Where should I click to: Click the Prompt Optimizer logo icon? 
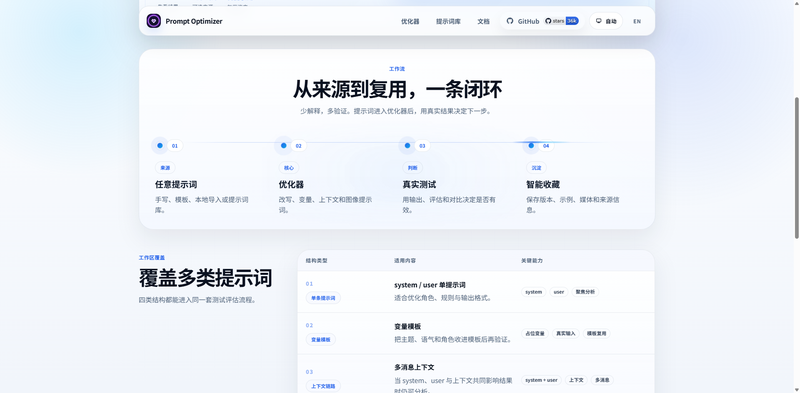(154, 21)
